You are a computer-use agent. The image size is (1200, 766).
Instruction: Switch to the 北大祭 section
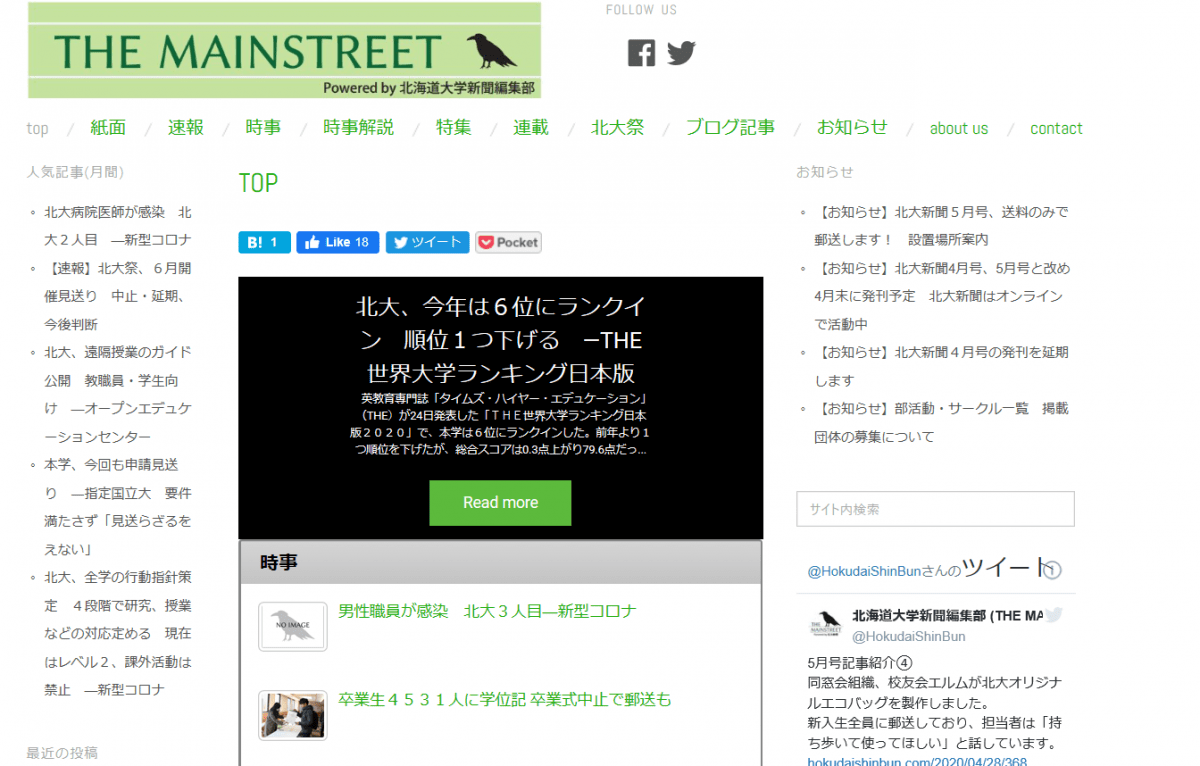(x=617, y=128)
